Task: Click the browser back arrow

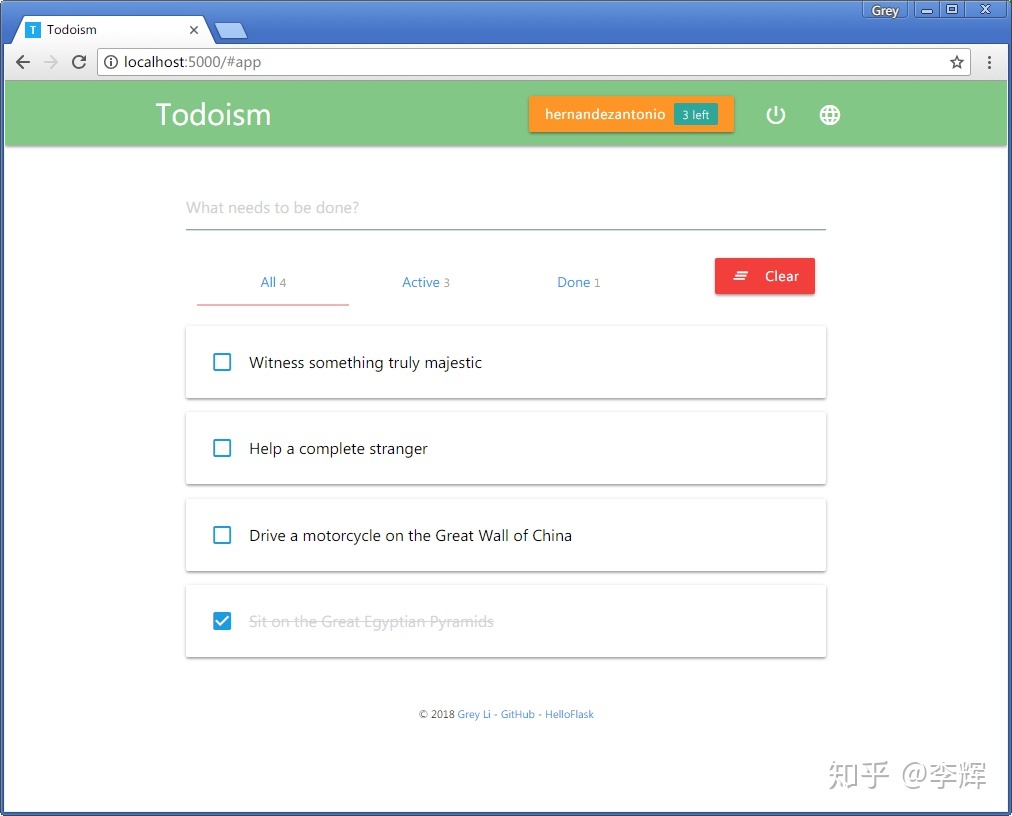Action: tap(23, 62)
